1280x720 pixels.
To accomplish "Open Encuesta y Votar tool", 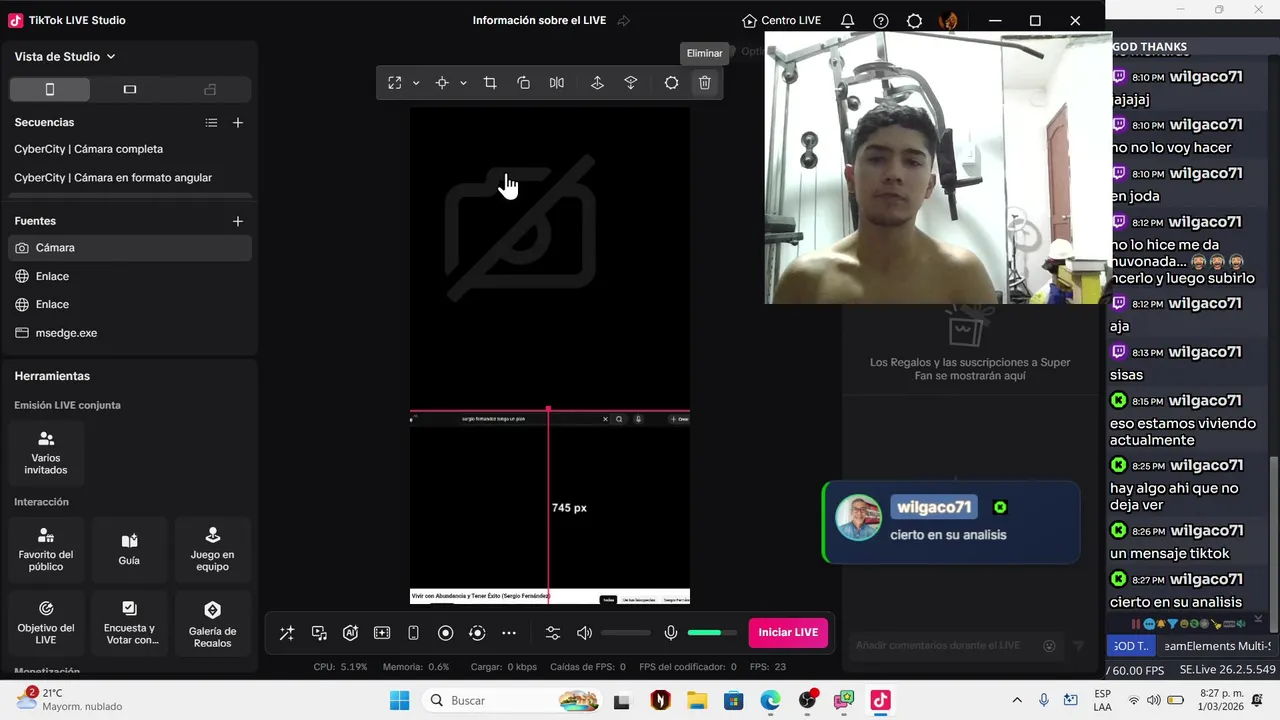I will coord(129,622).
